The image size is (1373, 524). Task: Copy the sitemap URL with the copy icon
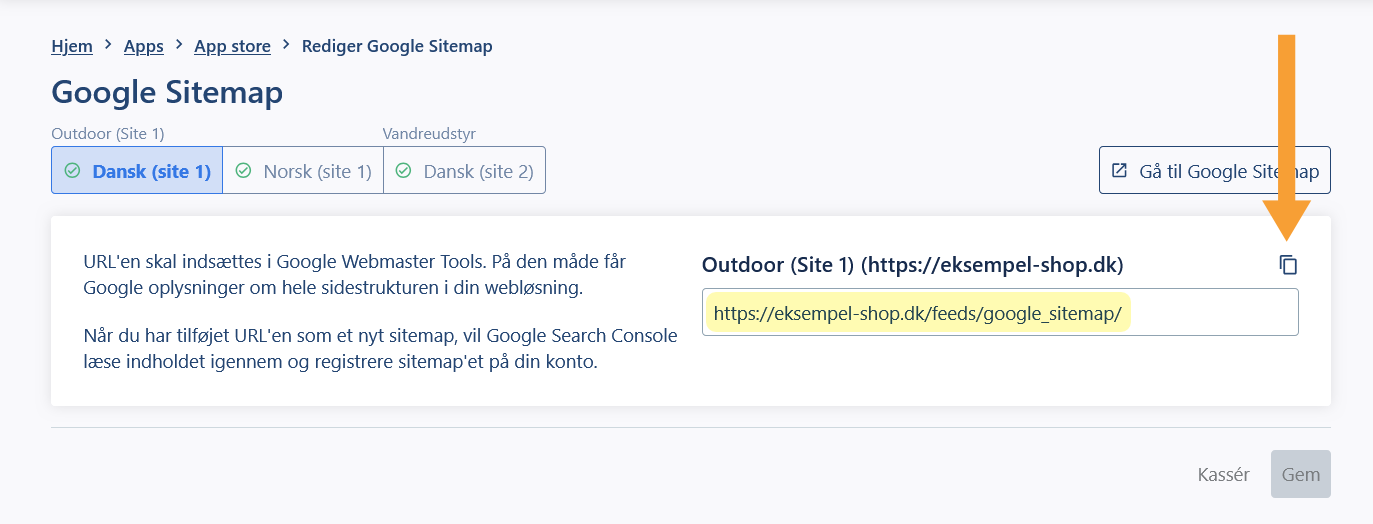coord(1288,265)
